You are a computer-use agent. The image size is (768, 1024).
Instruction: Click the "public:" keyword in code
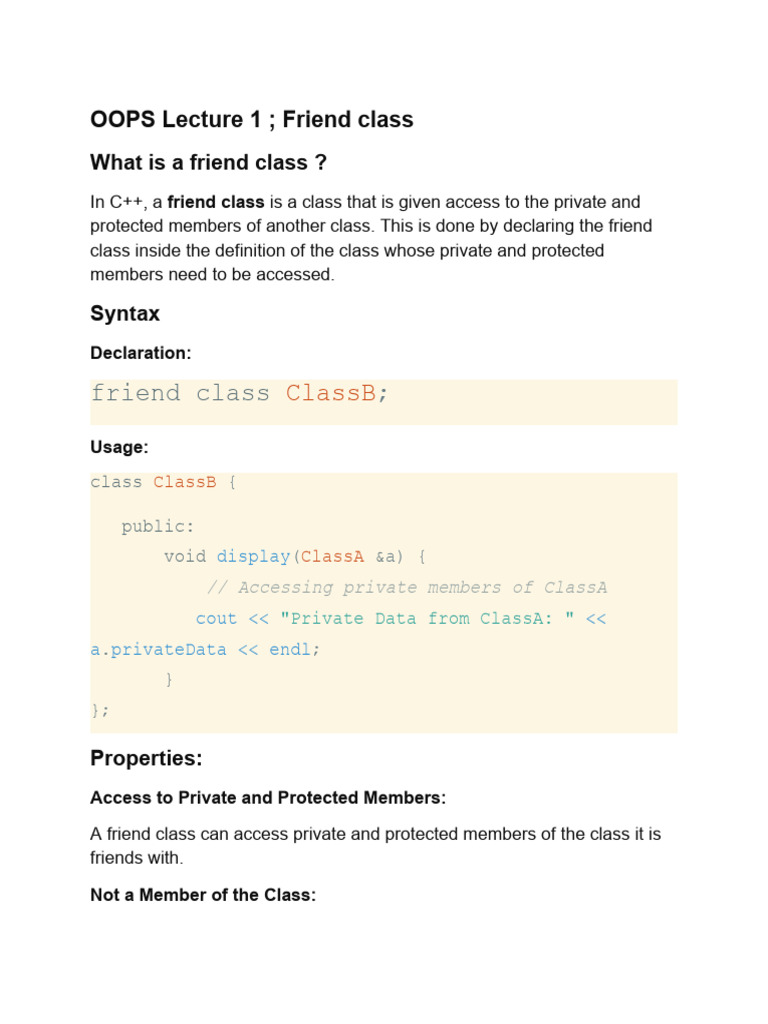coord(158,527)
